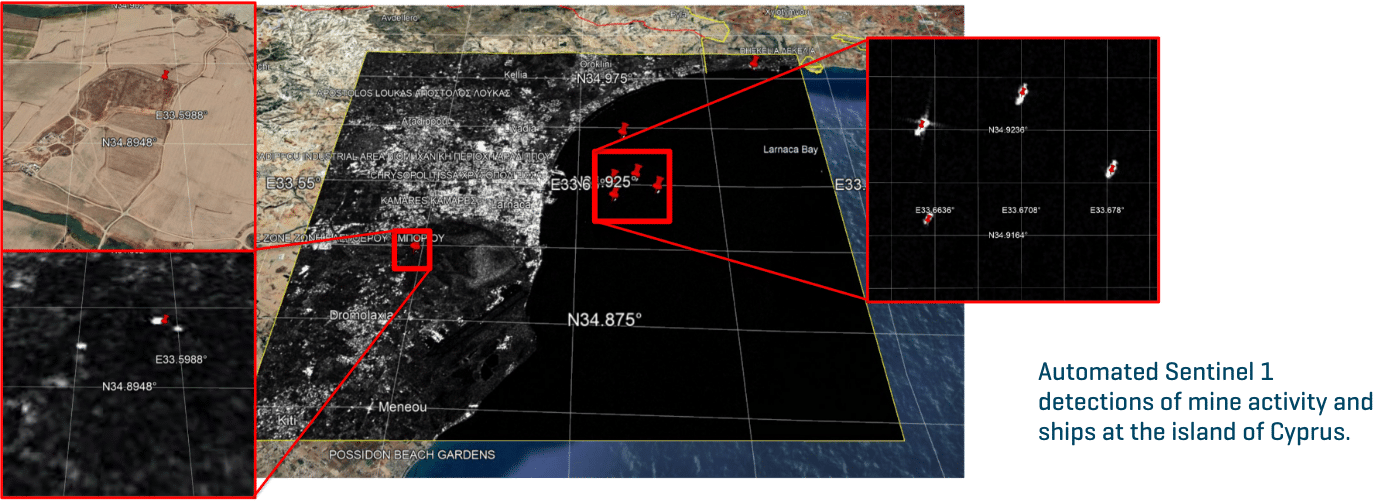Screen dimensions: 1390x502
Task: Select the N34.9164° label in the right inset
Action: coord(1008,235)
